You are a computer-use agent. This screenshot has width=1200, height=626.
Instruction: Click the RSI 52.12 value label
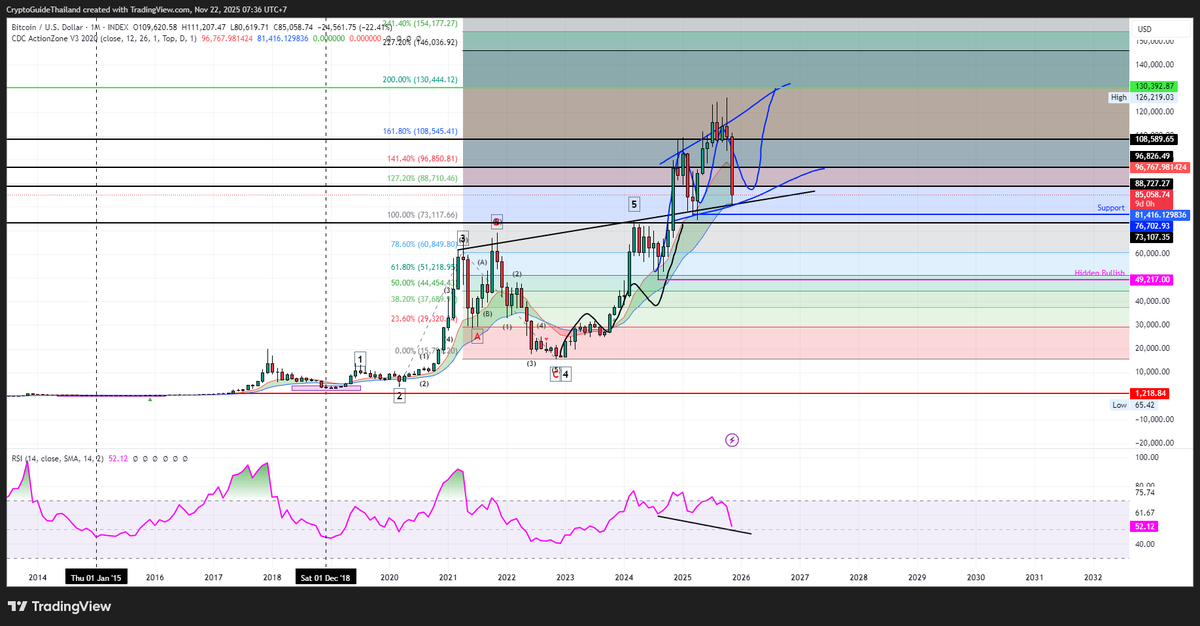(x=1146, y=526)
